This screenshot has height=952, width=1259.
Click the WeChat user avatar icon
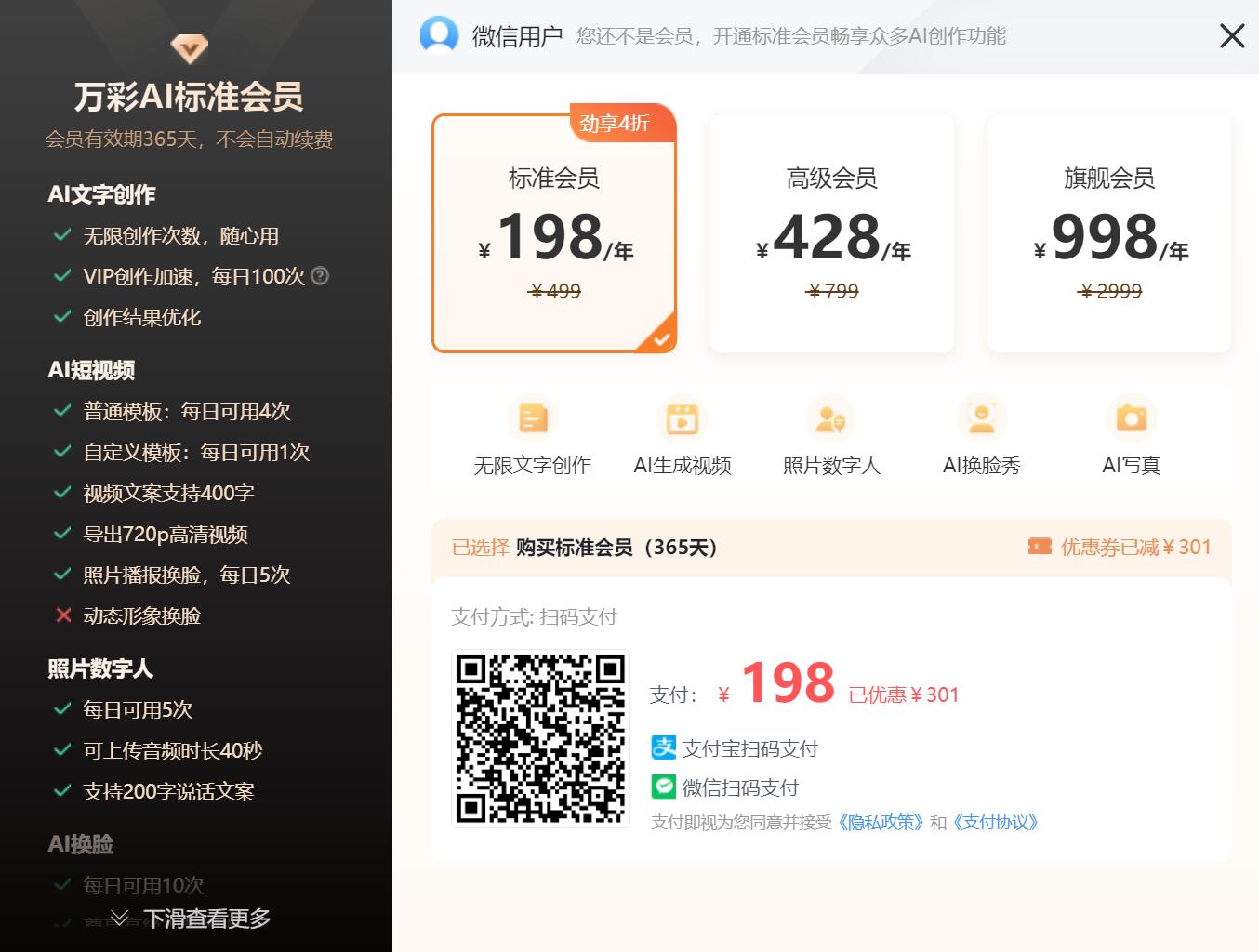439,35
